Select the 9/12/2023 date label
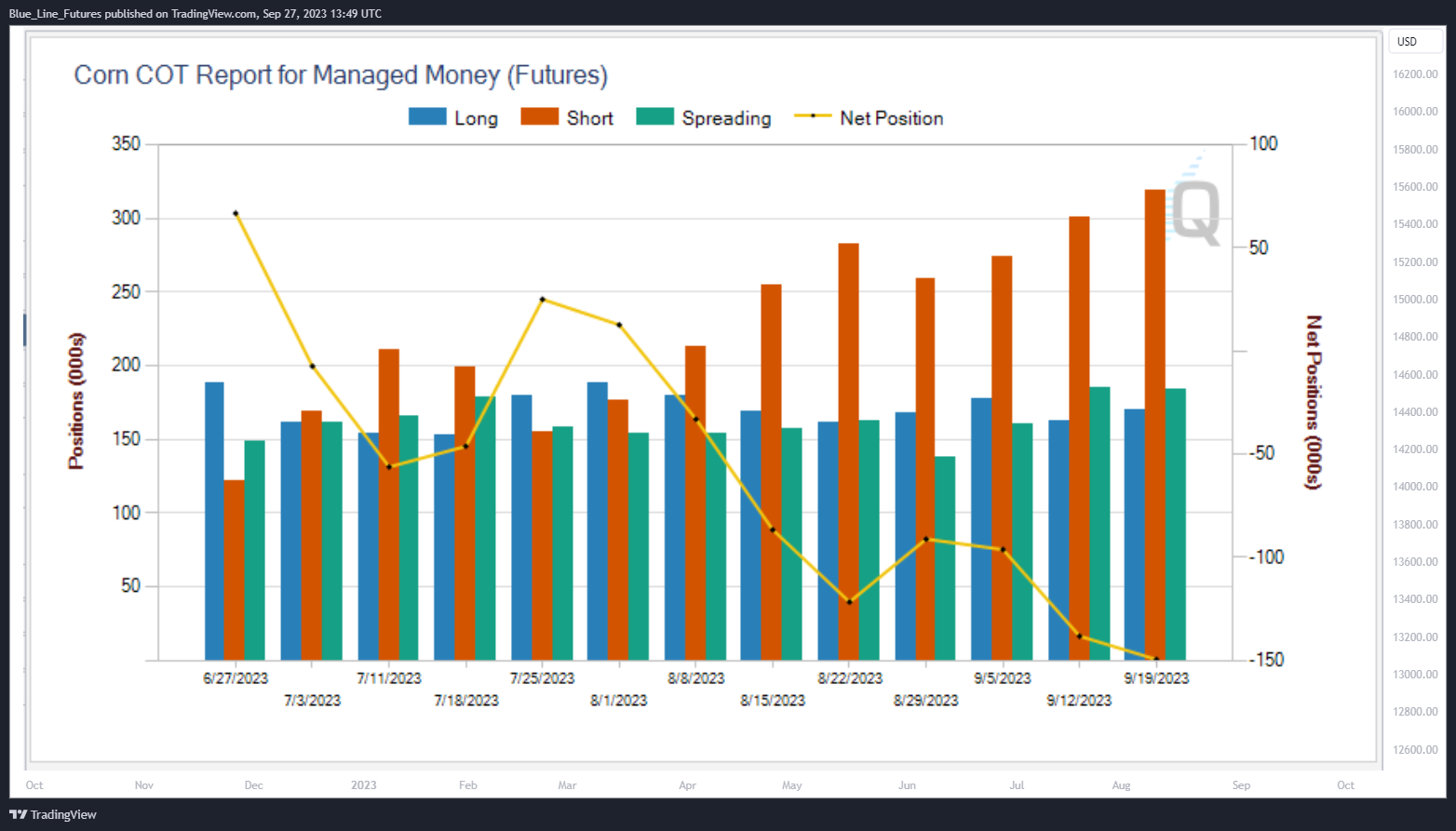Screen dimensions: 1456x831 coord(1079,701)
